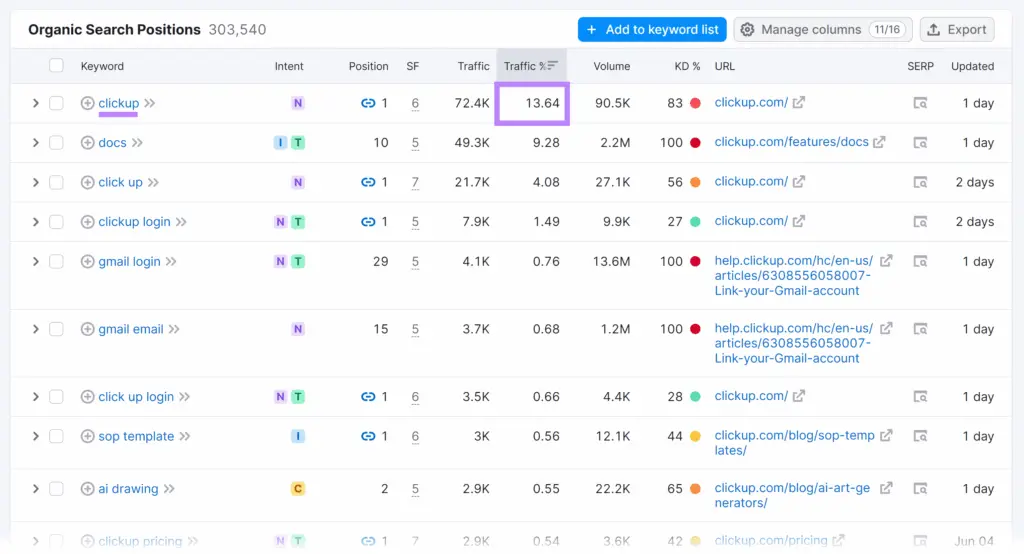Open external link icon for clickup.com/features/docs
1024x554 pixels.
tap(880, 142)
